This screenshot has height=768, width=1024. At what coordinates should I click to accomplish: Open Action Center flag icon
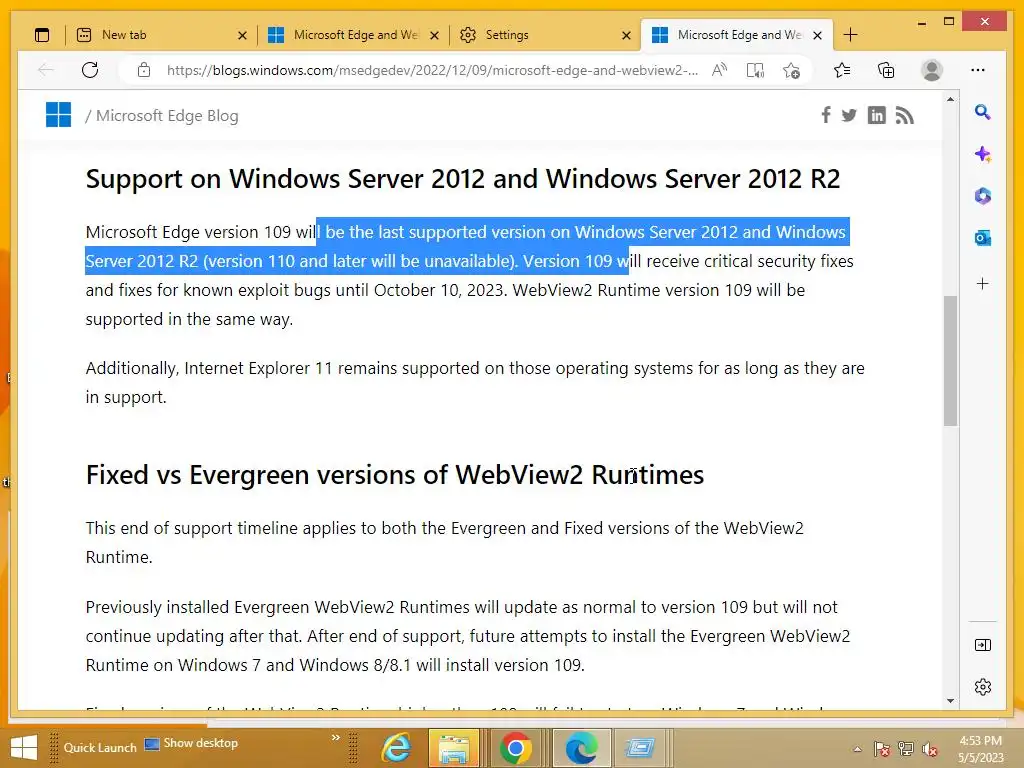[x=882, y=749]
